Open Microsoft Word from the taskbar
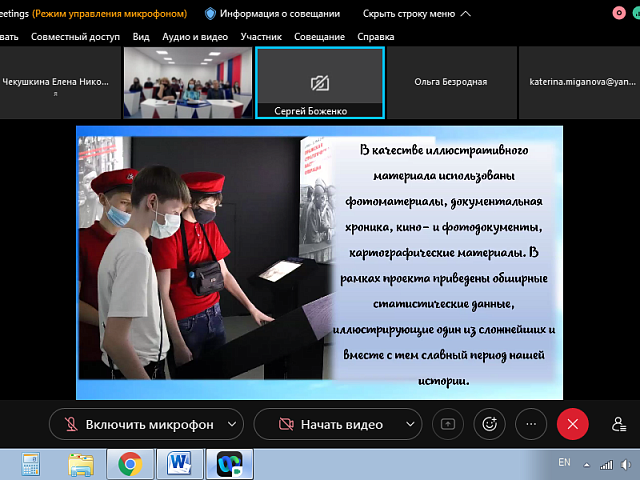 point(180,463)
